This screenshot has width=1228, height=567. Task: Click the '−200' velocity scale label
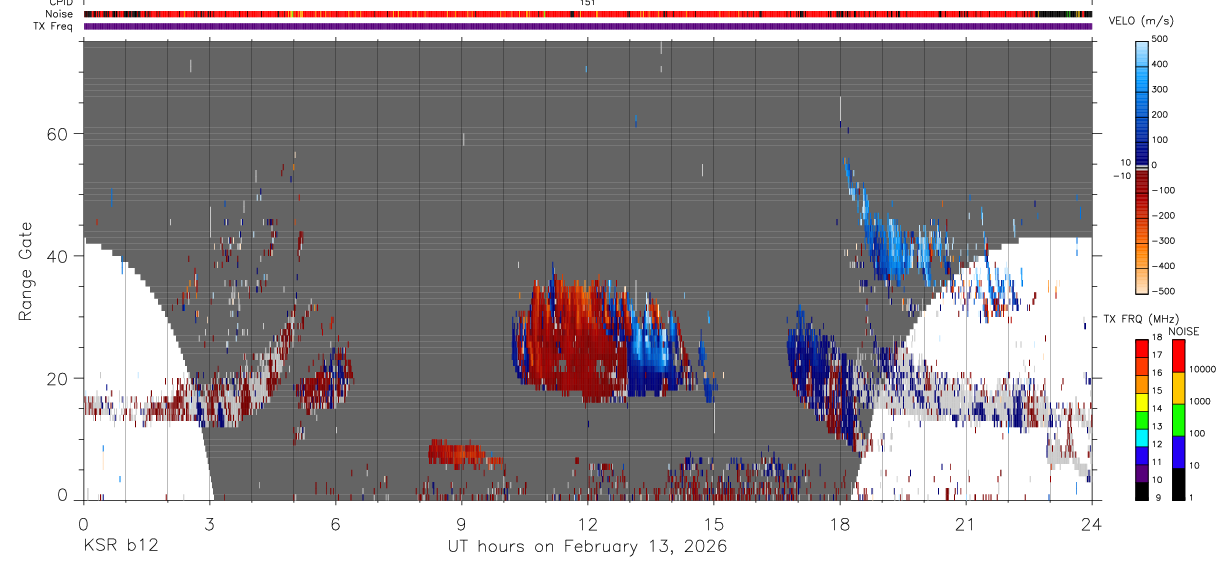point(1161,215)
